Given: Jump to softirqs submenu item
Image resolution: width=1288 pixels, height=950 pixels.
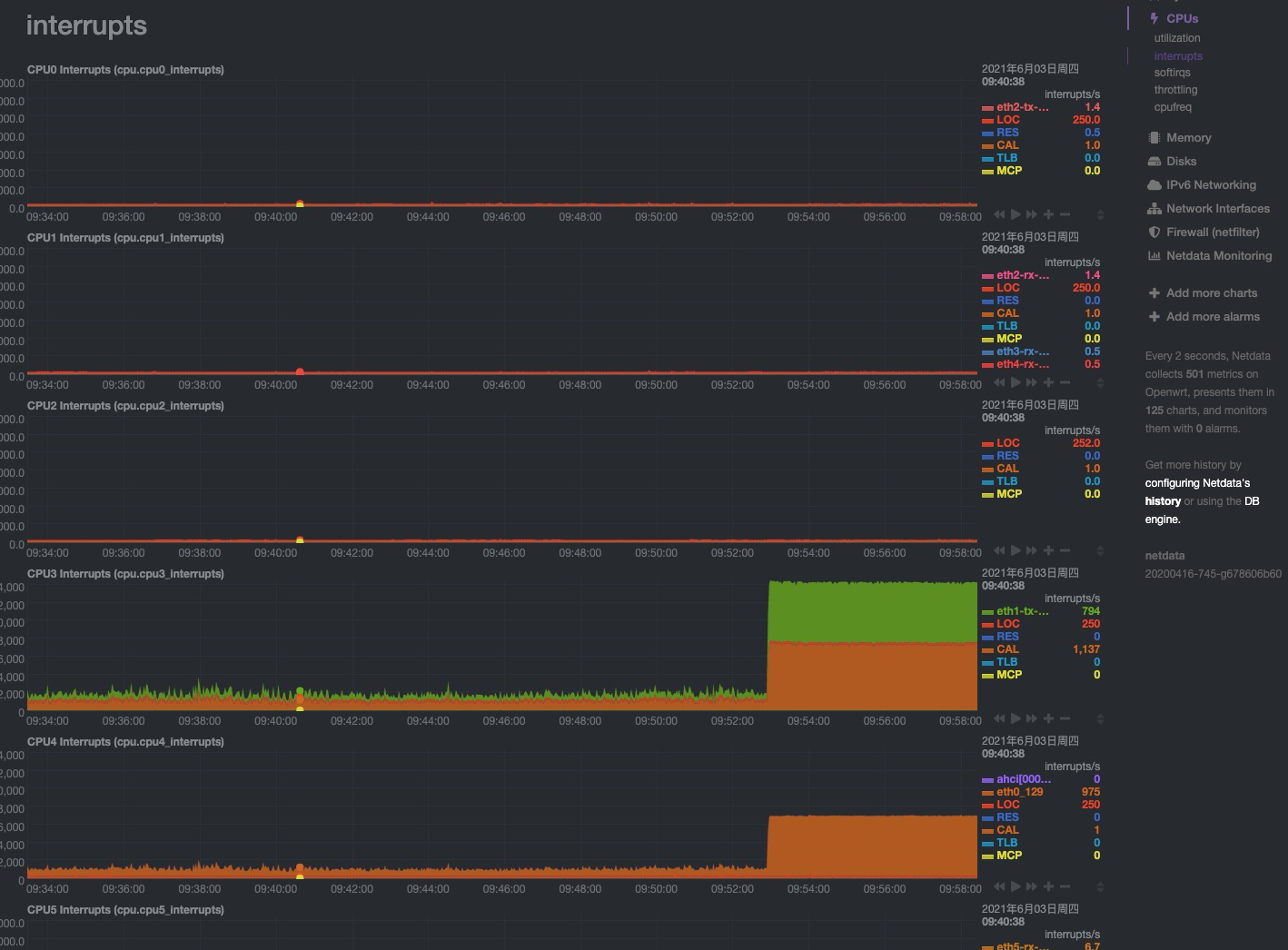Looking at the screenshot, I should (x=1172, y=73).
